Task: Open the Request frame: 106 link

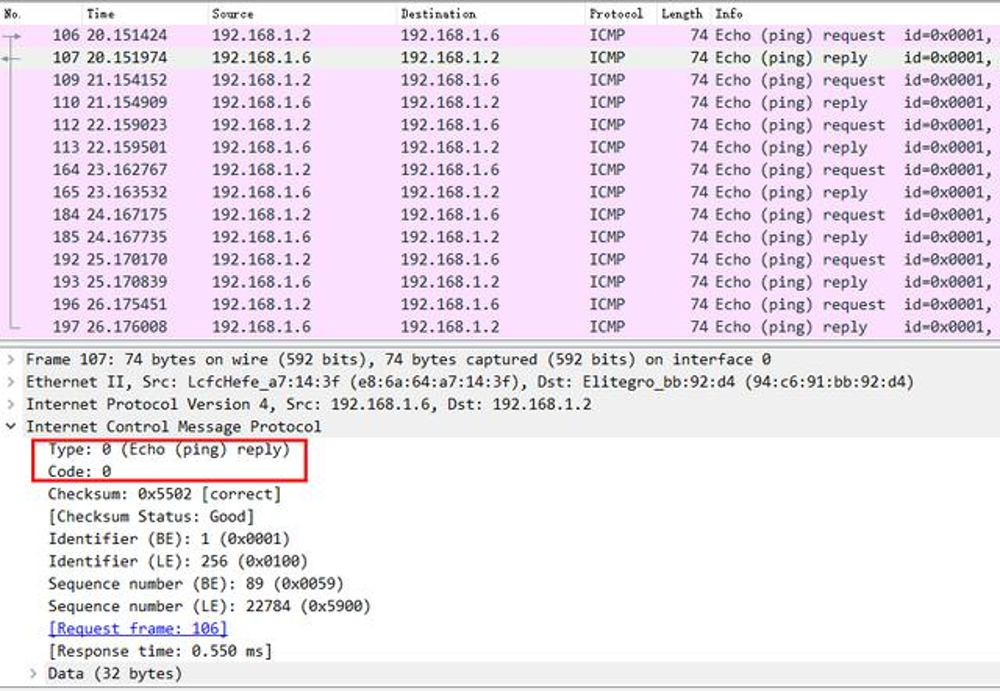Action: point(138,629)
